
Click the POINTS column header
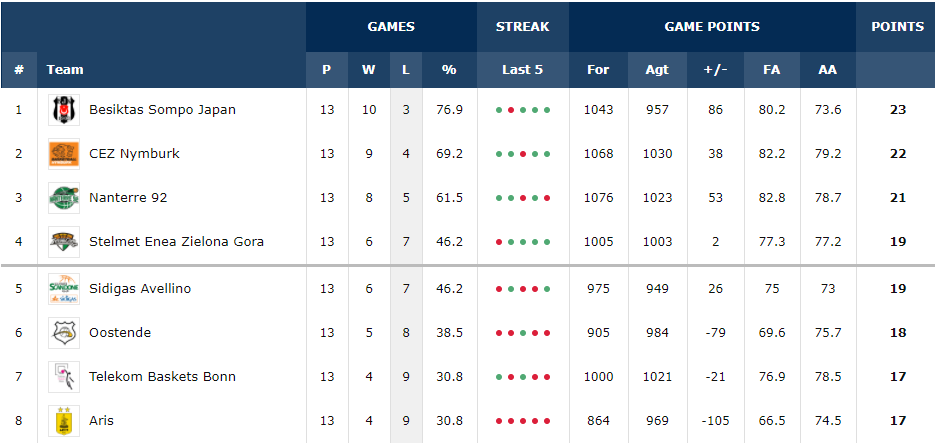[897, 27]
